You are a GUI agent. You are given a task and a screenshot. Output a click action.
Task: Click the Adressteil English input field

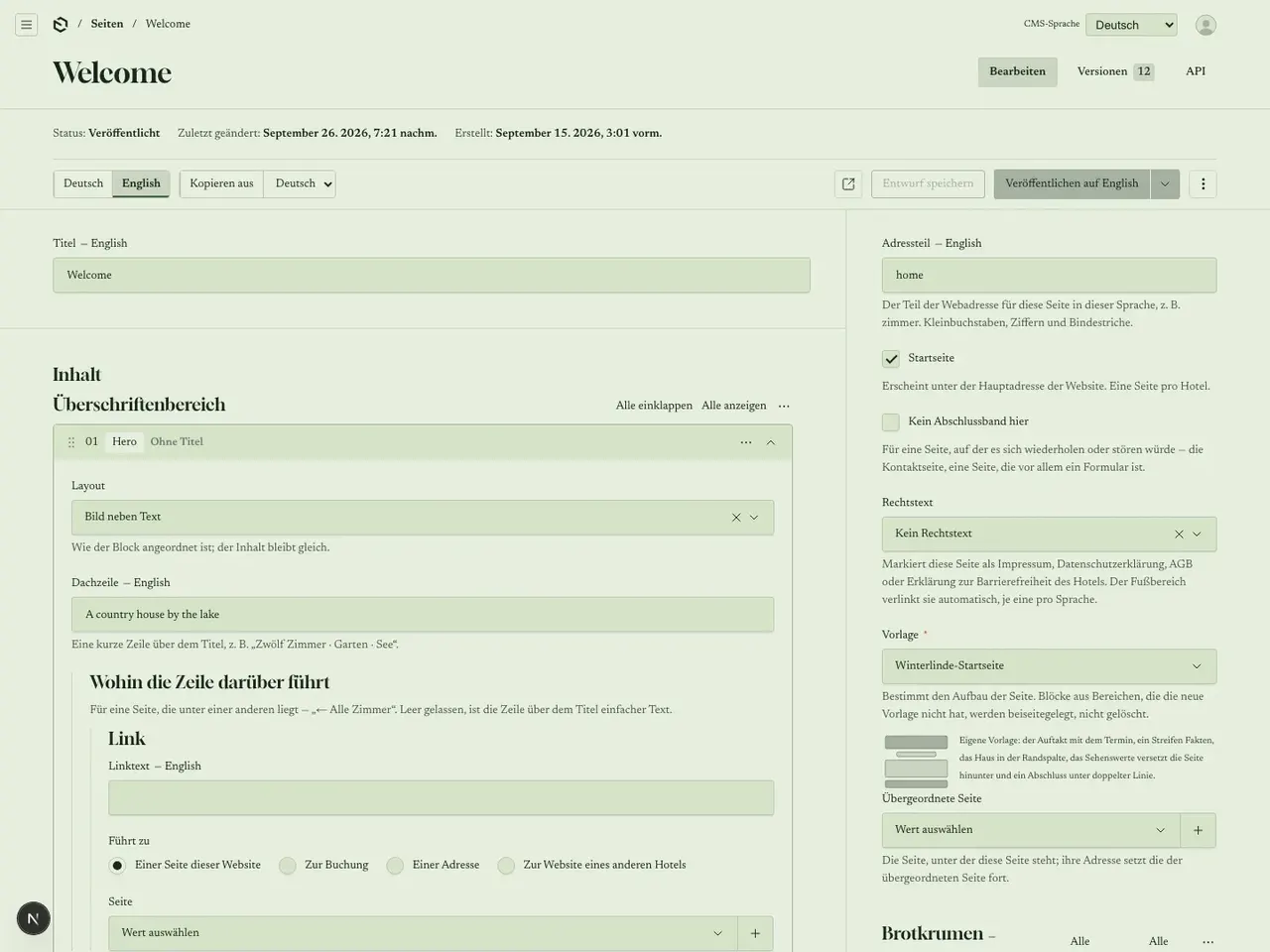(1049, 276)
